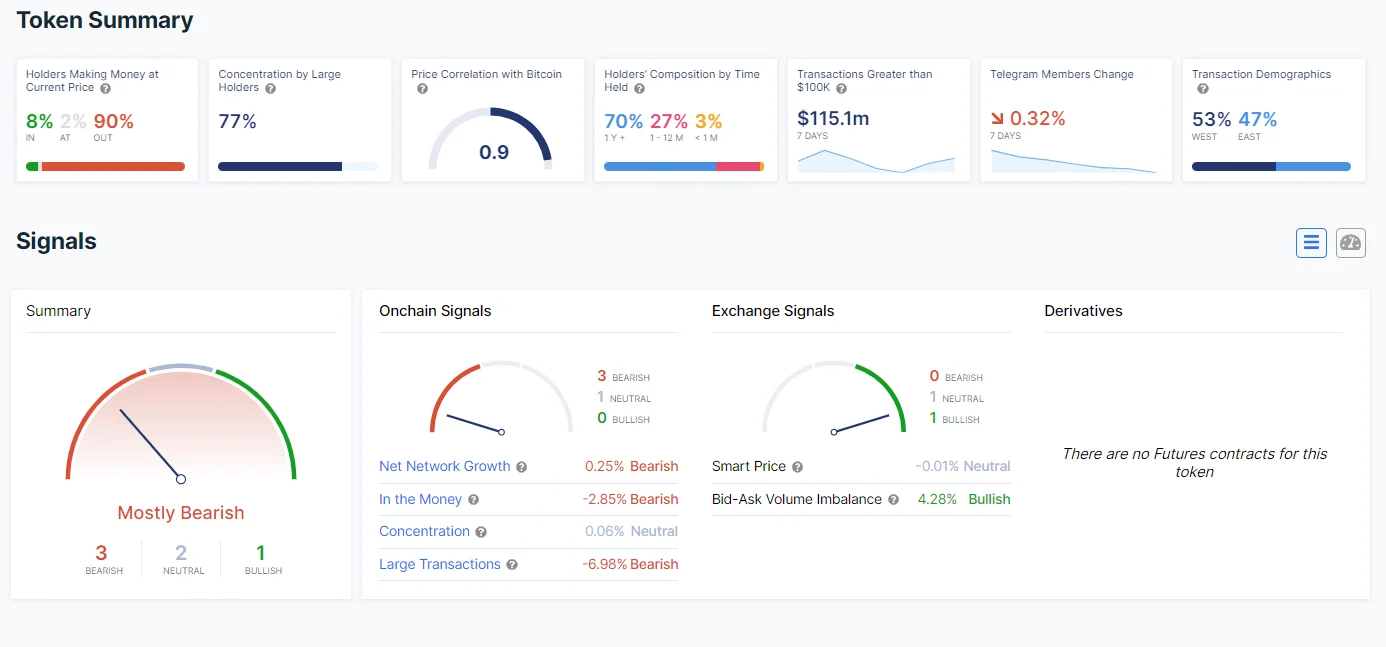Open Bid-Ask Volume Imbalance help icon
This screenshot has height=647, width=1386.
point(893,500)
